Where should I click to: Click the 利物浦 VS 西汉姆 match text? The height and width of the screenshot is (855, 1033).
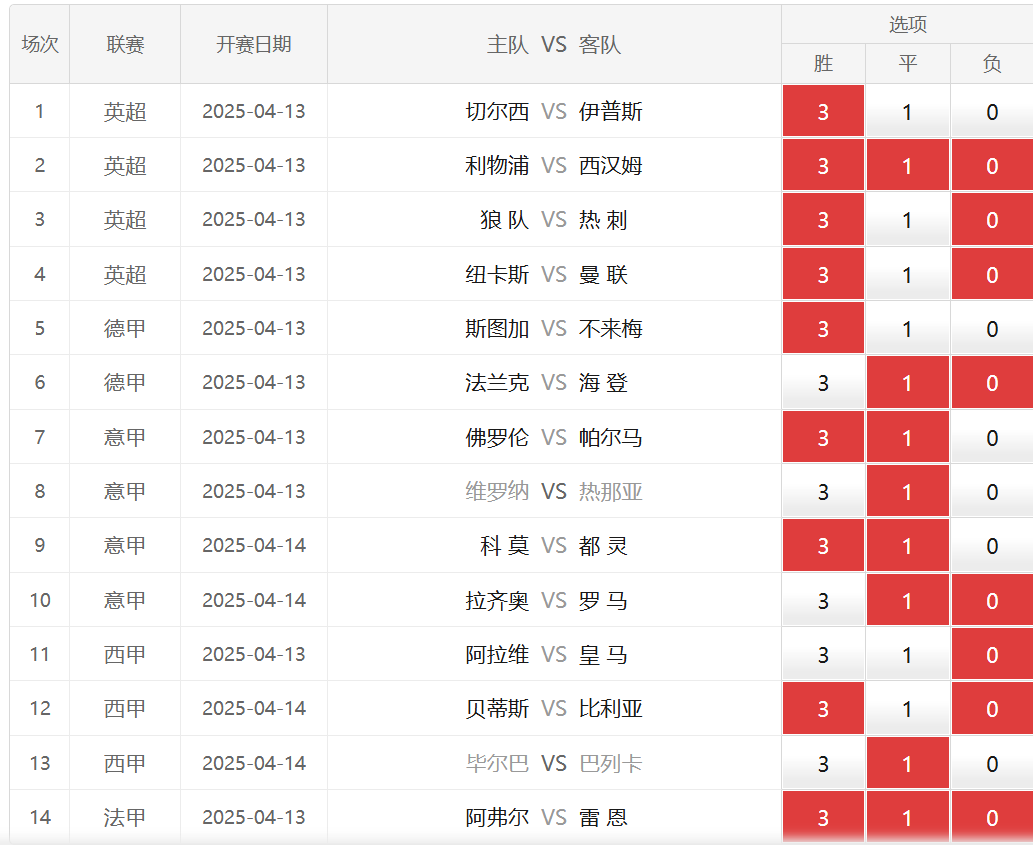[554, 165]
